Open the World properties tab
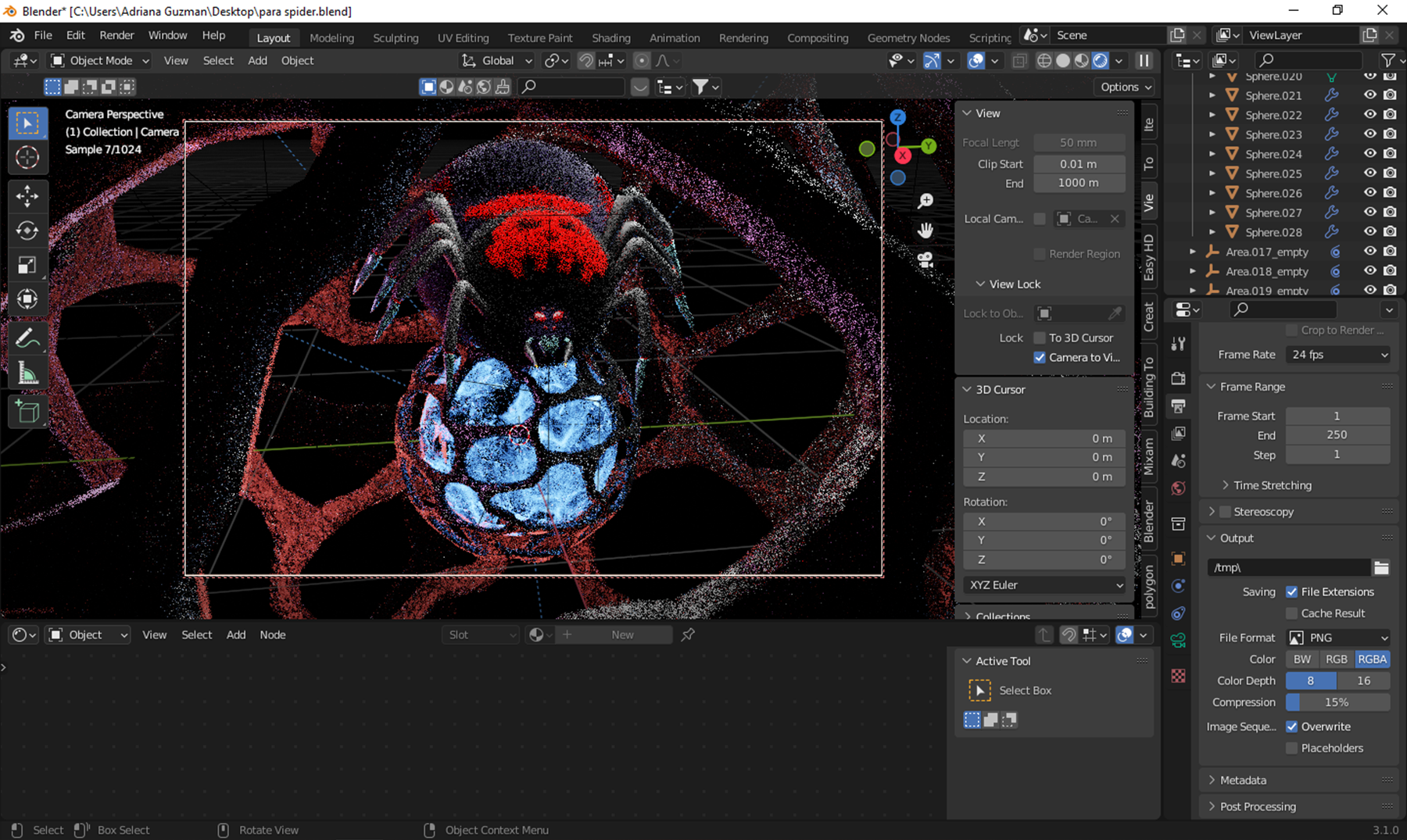This screenshot has height=840, width=1407. [x=1179, y=488]
